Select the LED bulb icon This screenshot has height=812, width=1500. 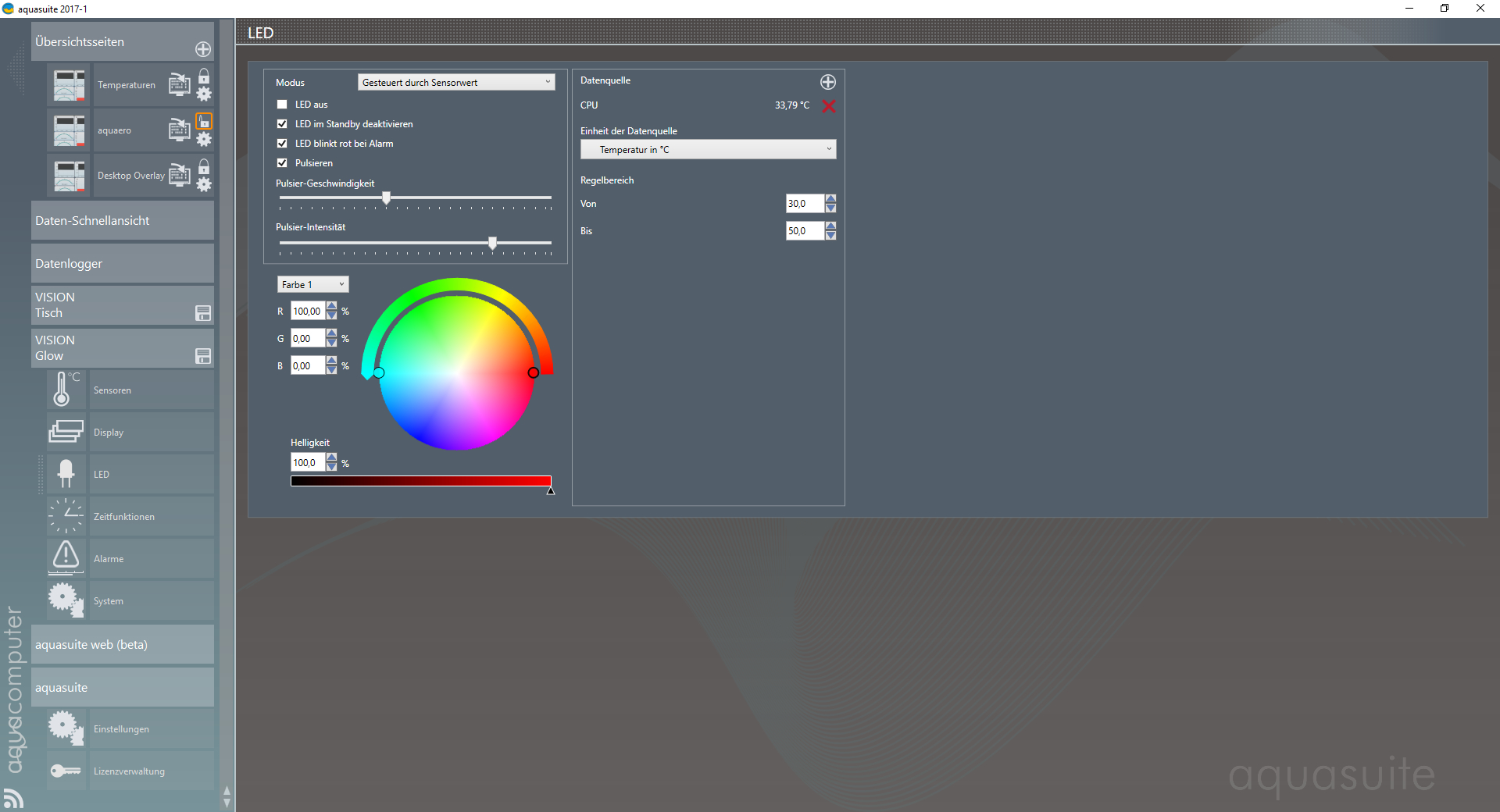[x=66, y=474]
